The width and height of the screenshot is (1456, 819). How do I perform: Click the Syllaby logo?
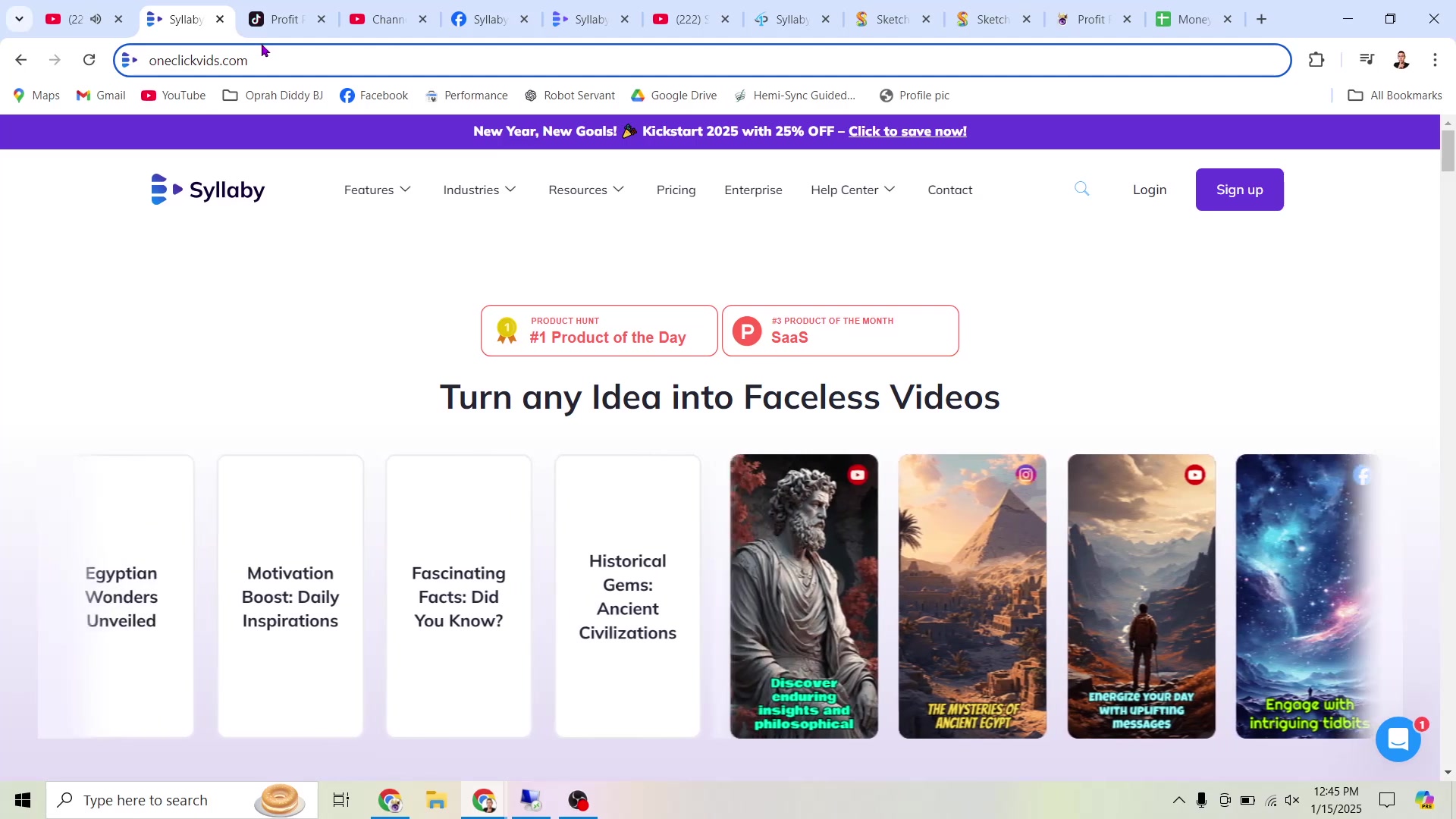tap(208, 190)
